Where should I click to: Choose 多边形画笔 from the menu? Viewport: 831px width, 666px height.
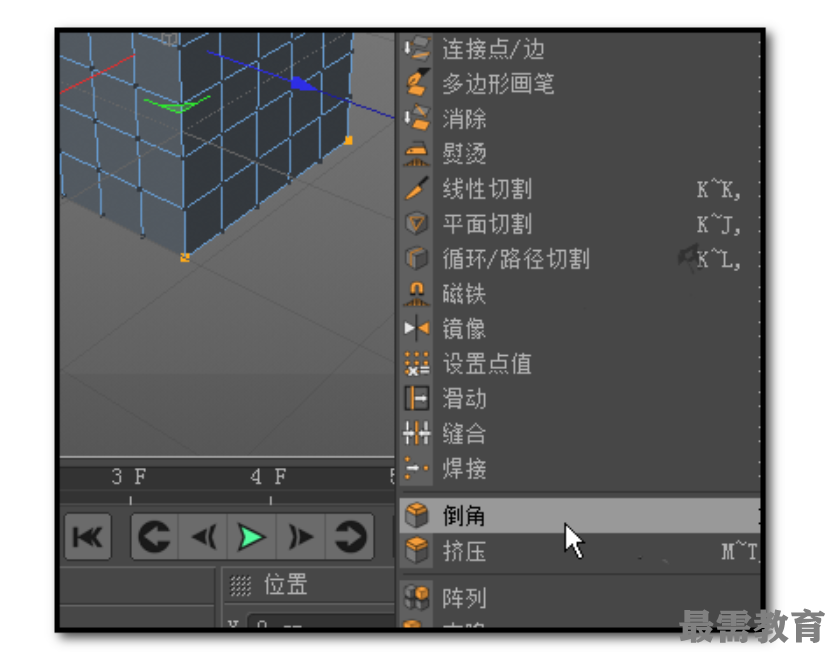pyautogui.click(x=580, y=83)
